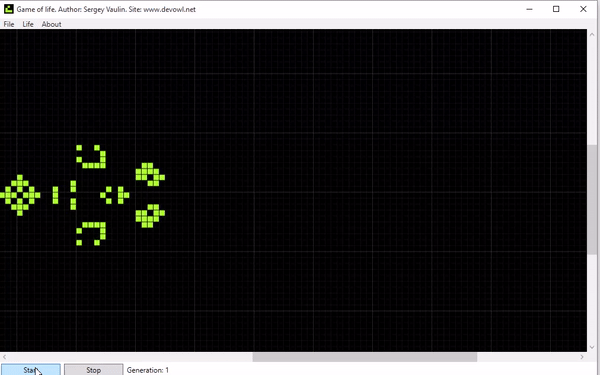Click the horizontal scrollbar thumb
This screenshot has height=375, width=600.
pos(365,357)
